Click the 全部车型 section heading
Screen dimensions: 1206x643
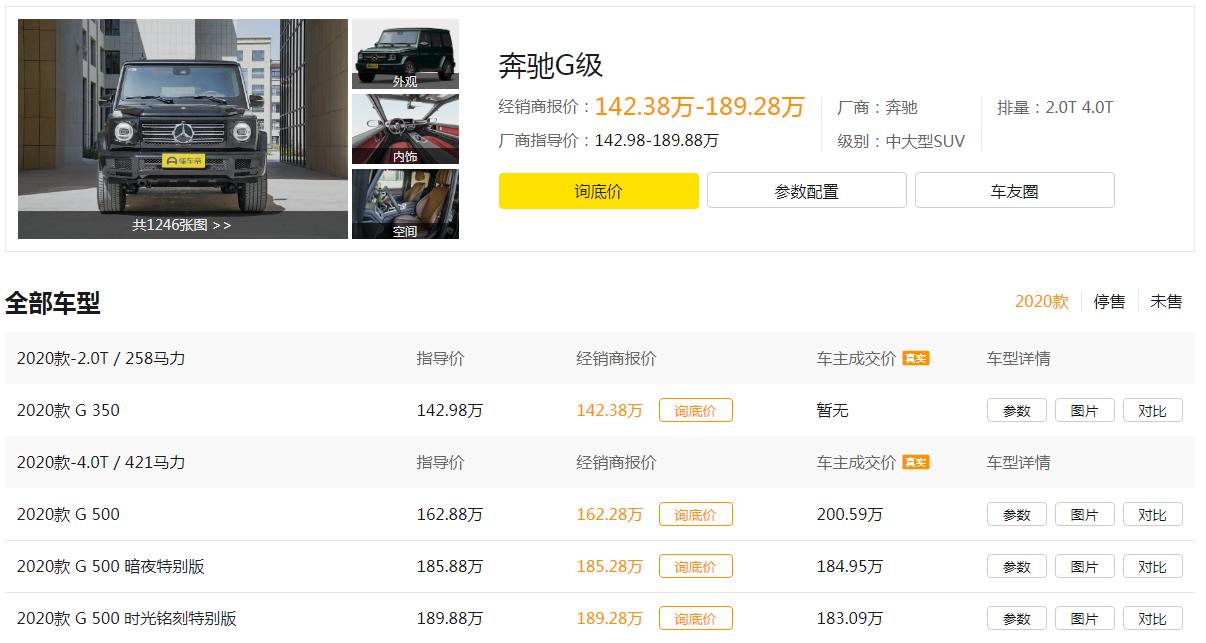(x=53, y=303)
